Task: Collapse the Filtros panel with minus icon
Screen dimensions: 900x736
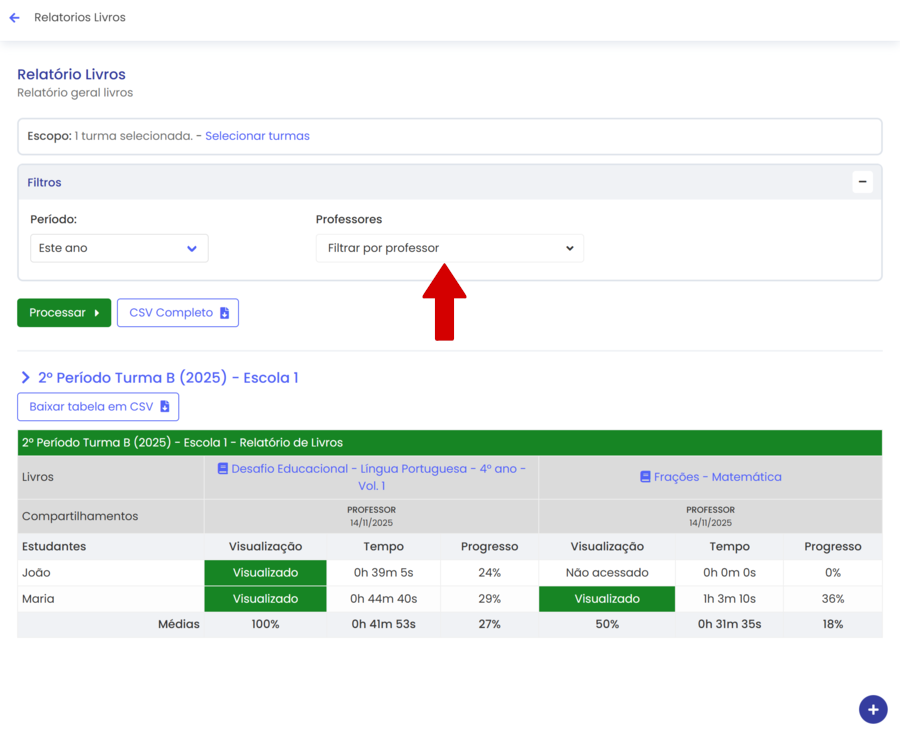Action: click(x=862, y=183)
